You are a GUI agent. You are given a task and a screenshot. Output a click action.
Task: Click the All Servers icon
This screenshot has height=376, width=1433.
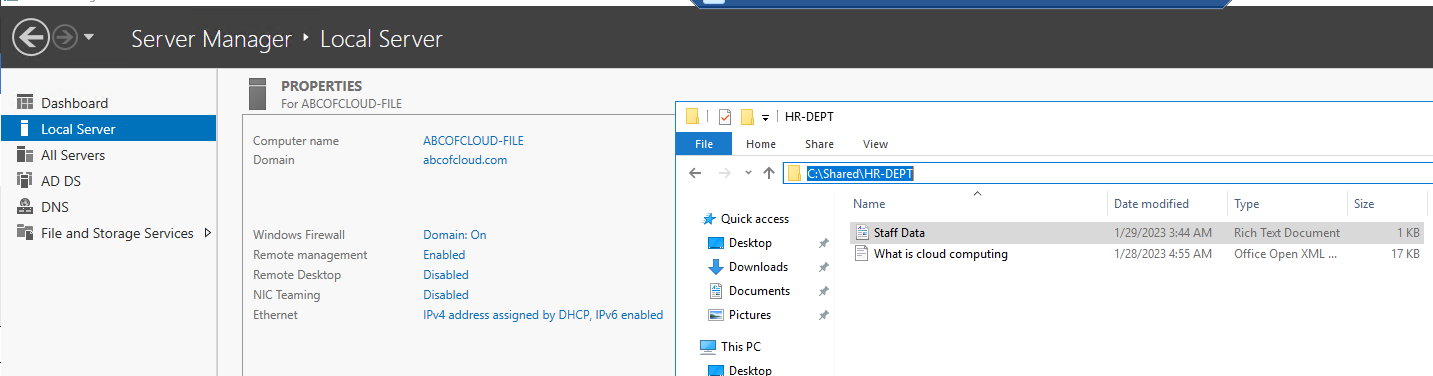[x=25, y=155]
